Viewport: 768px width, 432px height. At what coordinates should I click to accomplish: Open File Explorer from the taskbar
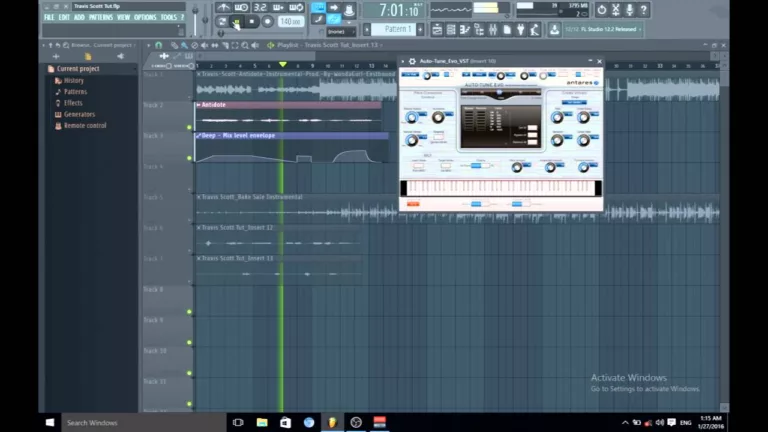262,422
